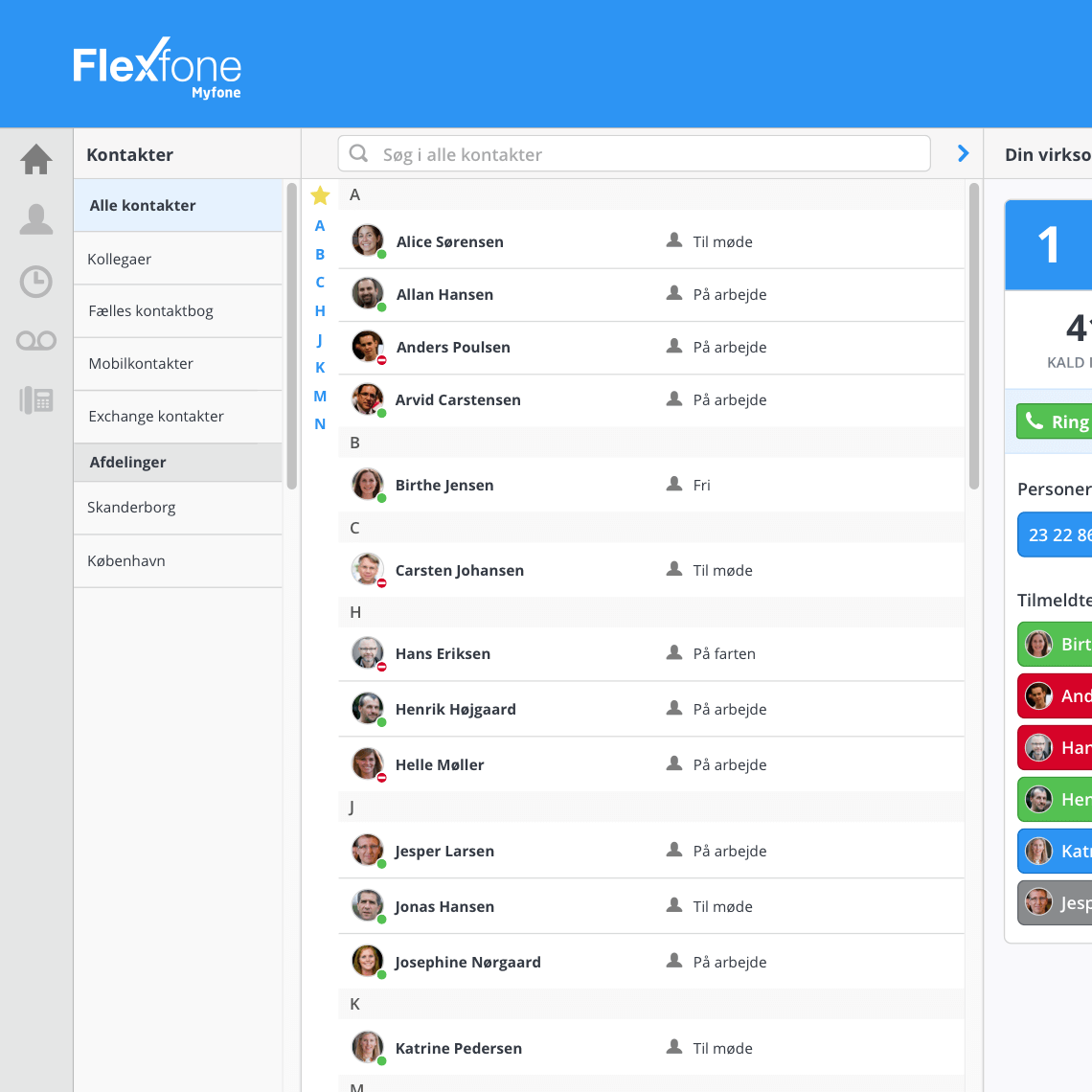Click red And agent tile
The width and height of the screenshot is (1092, 1092).
1055,695
